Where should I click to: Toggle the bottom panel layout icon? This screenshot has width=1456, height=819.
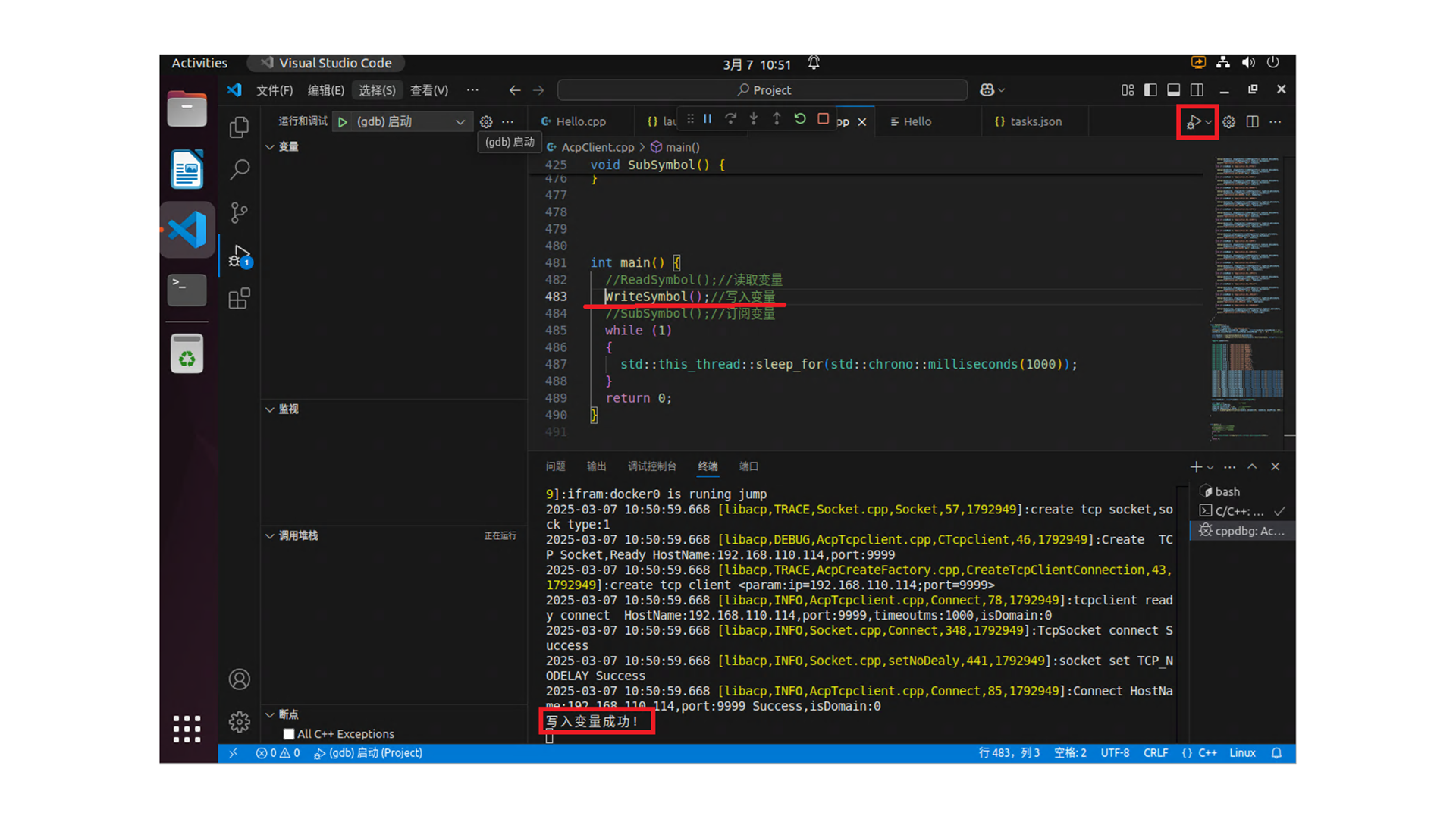tap(1173, 90)
